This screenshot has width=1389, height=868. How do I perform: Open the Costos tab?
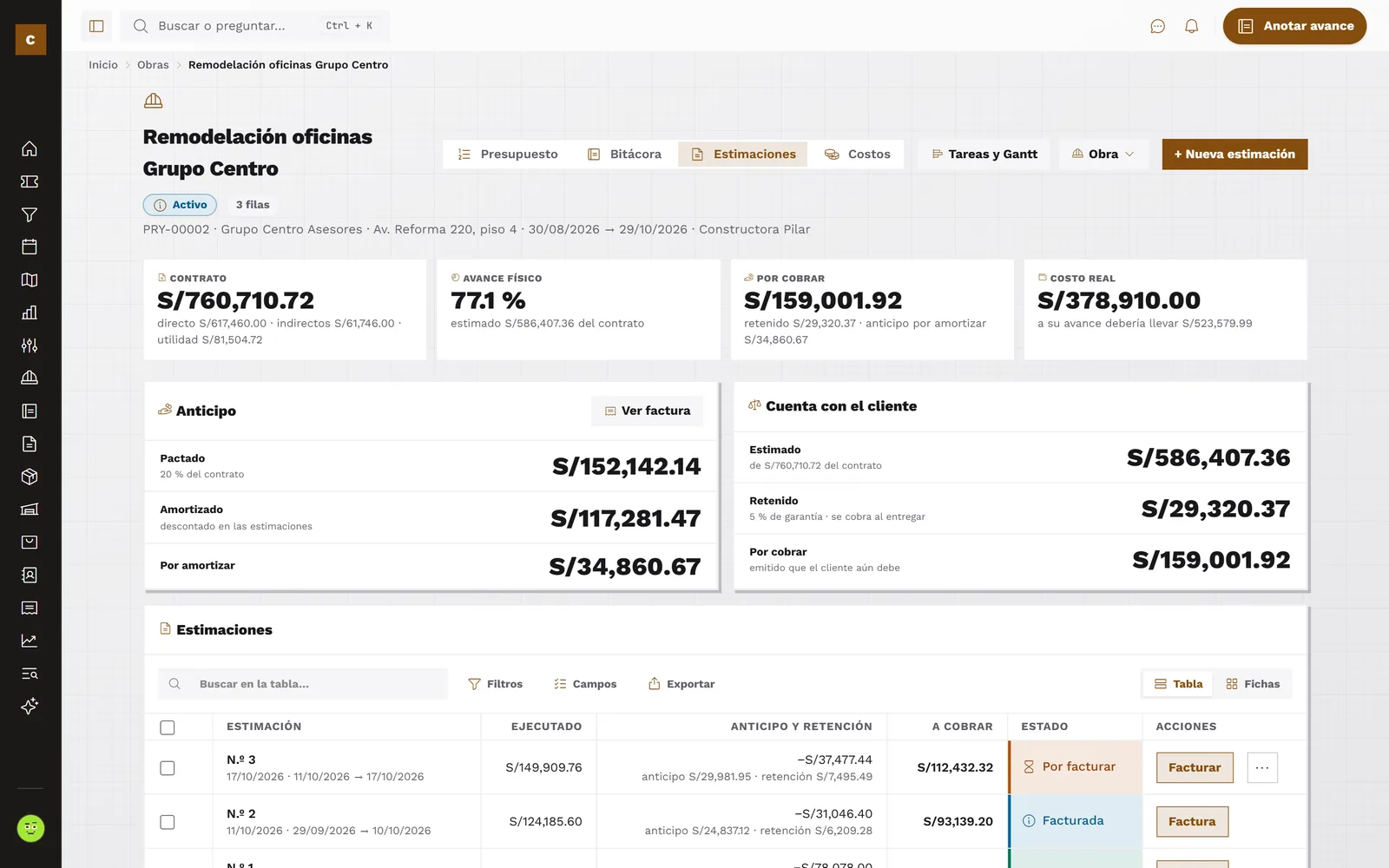pyautogui.click(x=858, y=155)
